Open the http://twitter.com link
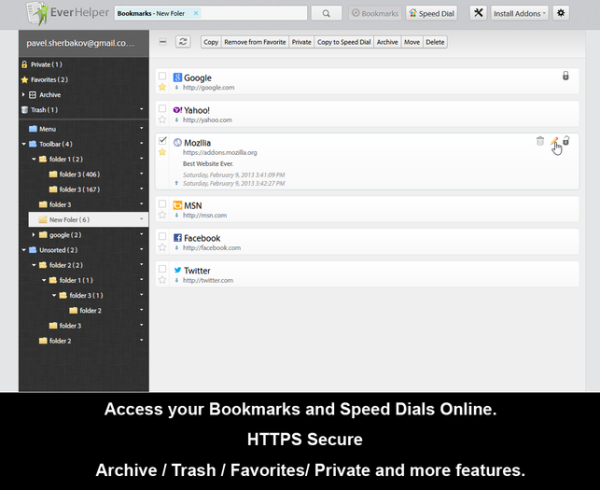 click(x=208, y=280)
